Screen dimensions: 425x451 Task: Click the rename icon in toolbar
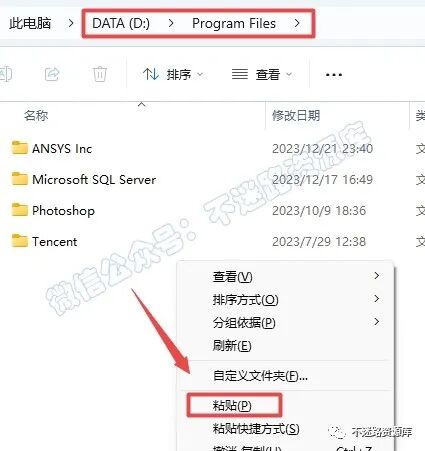pos(5,74)
